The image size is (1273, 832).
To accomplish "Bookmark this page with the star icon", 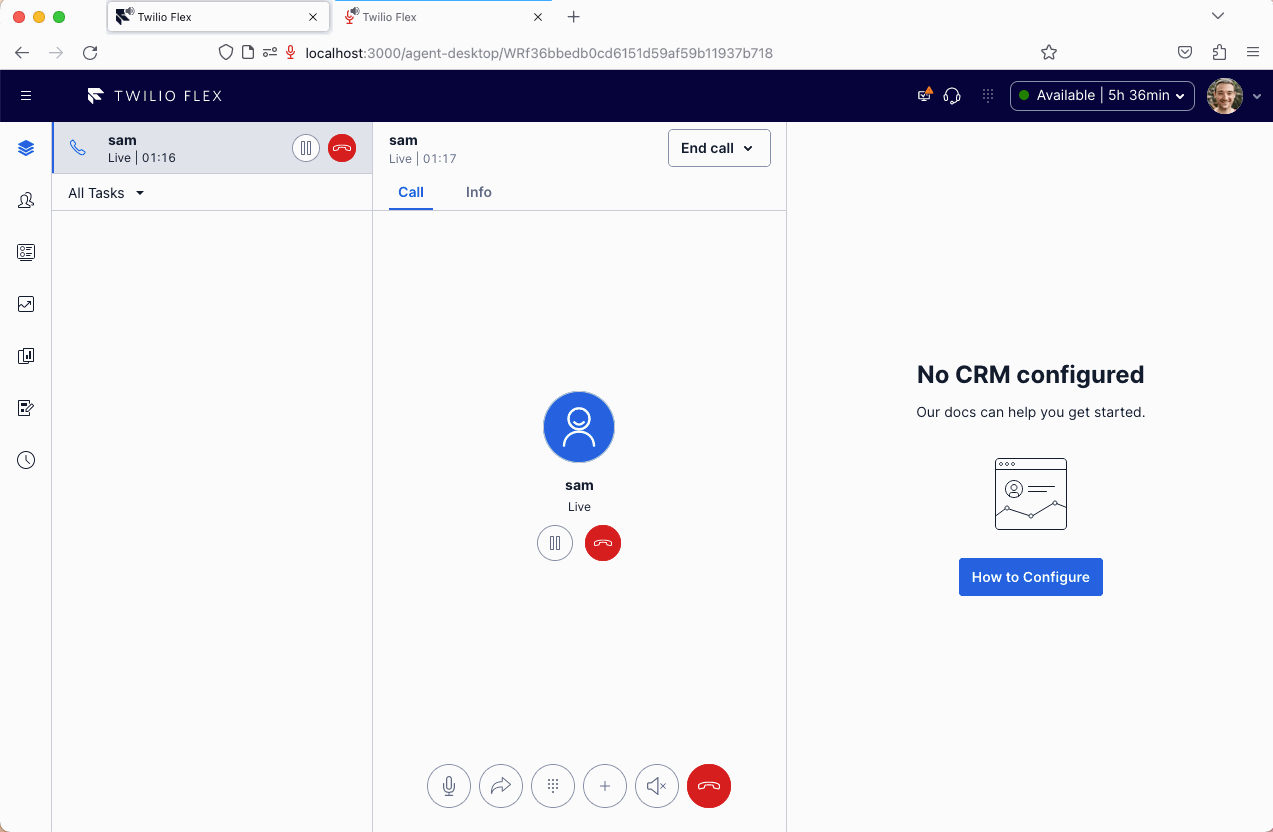I will (x=1049, y=53).
